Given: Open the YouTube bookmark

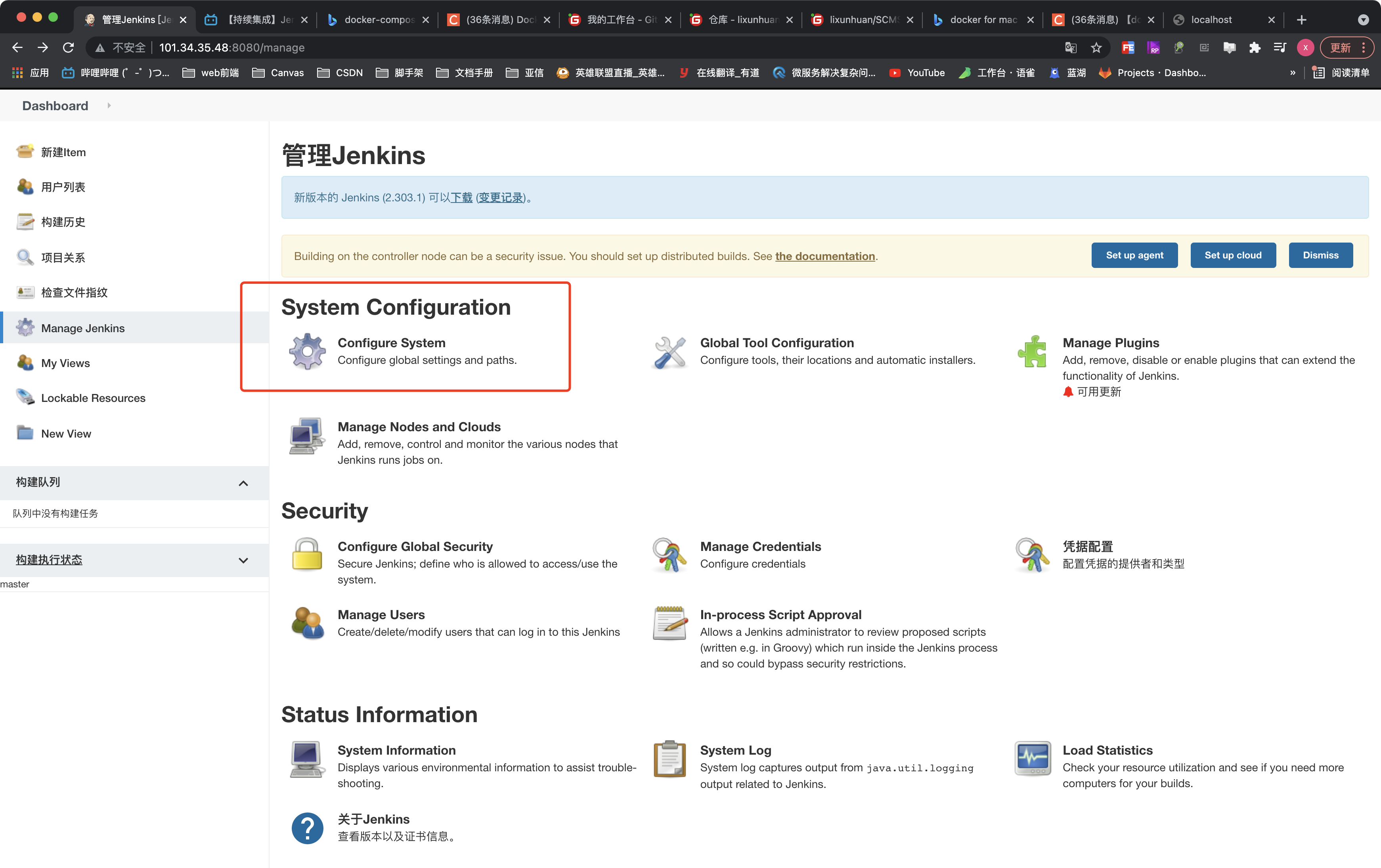Looking at the screenshot, I should point(917,73).
